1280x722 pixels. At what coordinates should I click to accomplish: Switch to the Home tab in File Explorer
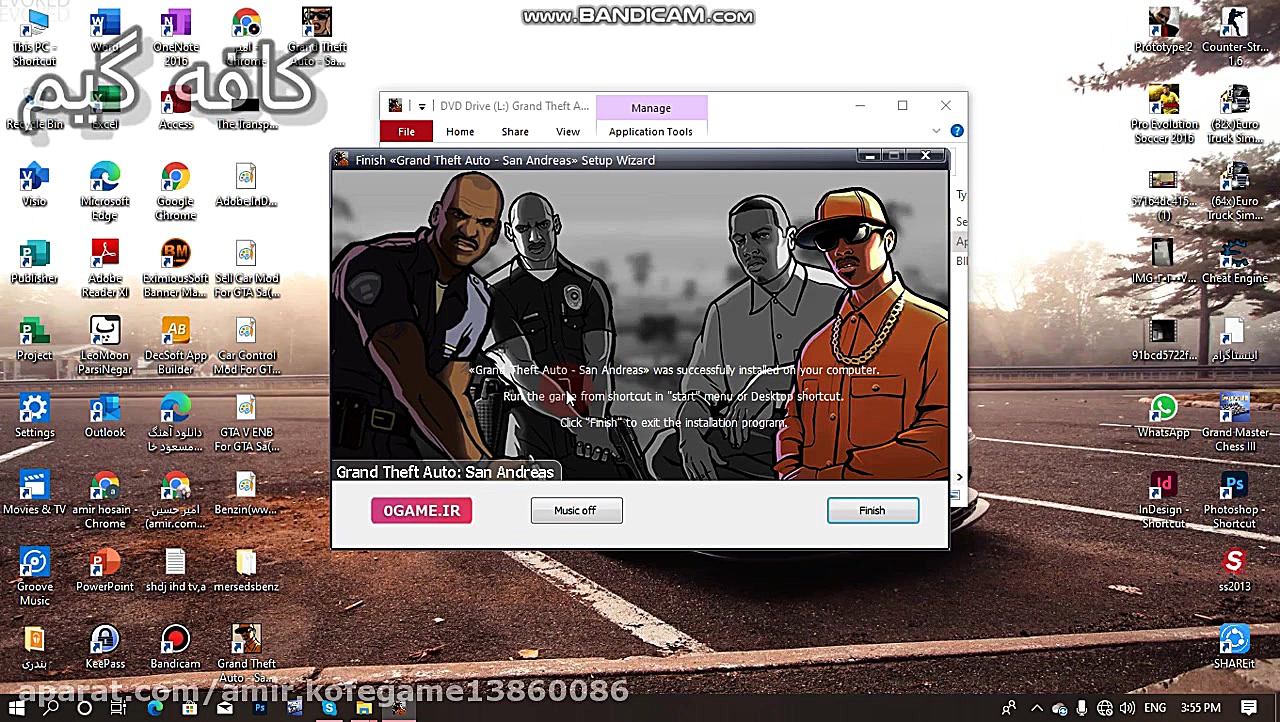460,132
